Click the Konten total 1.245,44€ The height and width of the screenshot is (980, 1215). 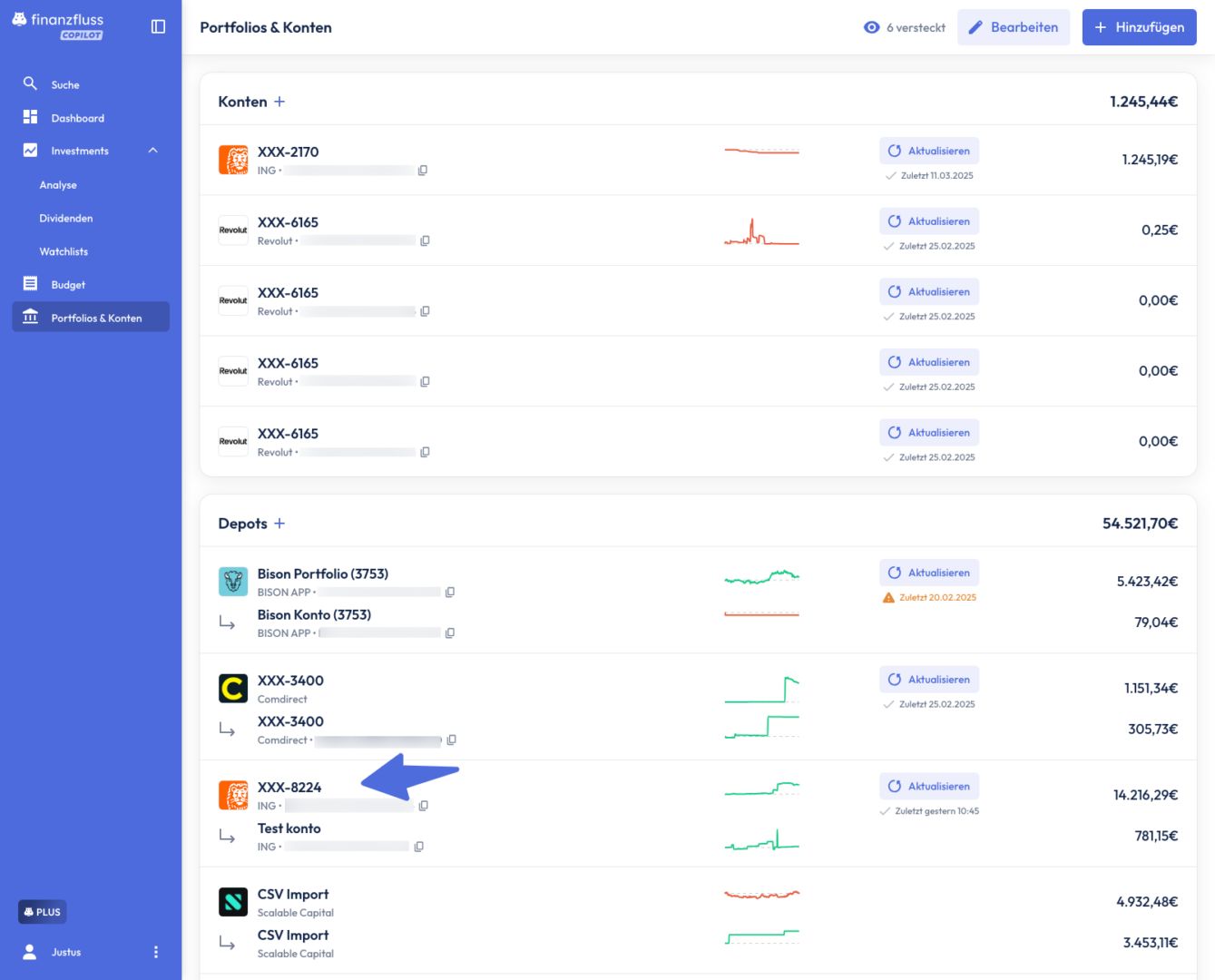click(1143, 102)
